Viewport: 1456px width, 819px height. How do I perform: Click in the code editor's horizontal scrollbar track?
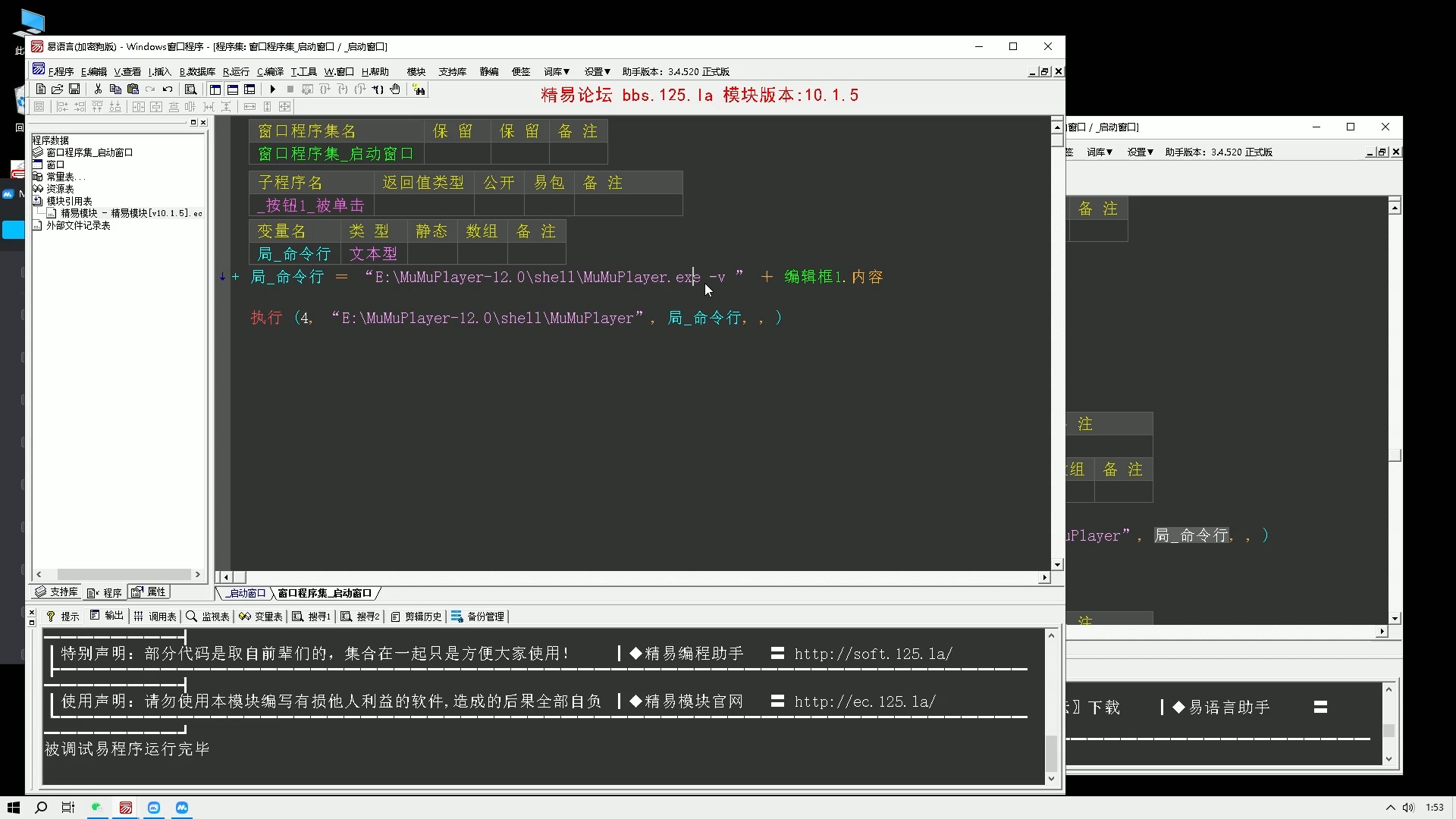point(637,578)
